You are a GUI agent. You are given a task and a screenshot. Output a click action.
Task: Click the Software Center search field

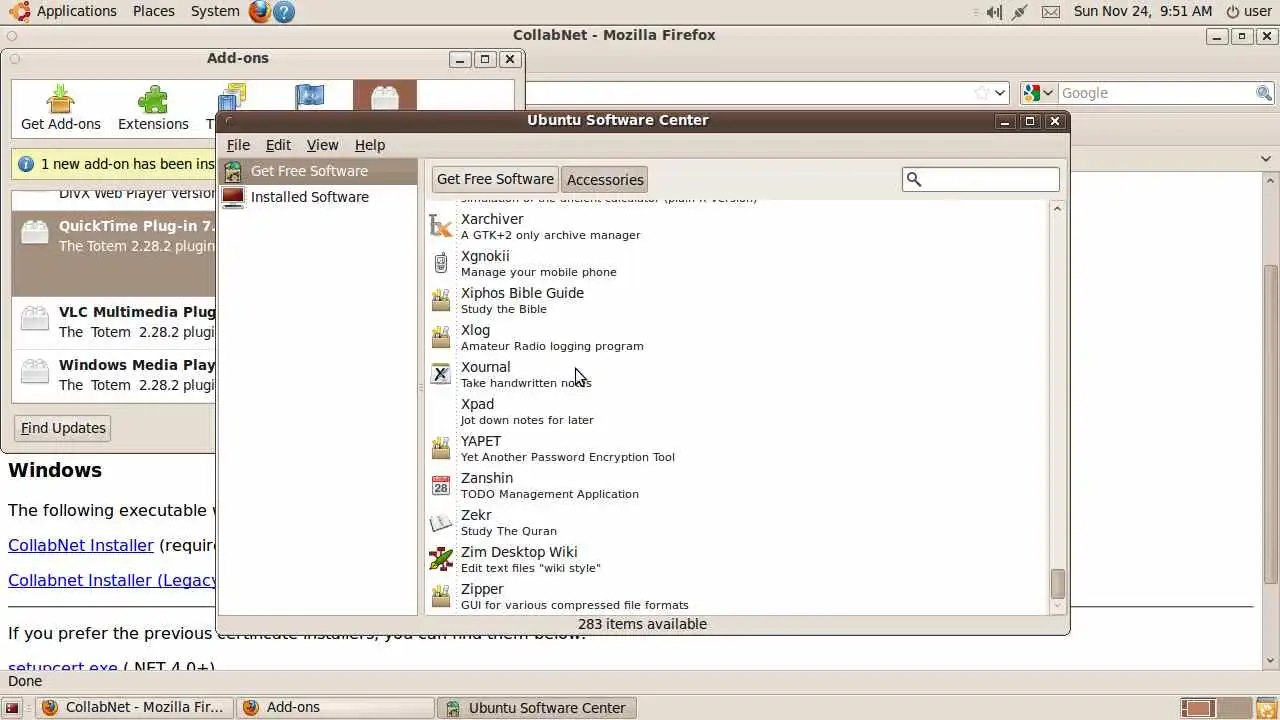click(980, 179)
